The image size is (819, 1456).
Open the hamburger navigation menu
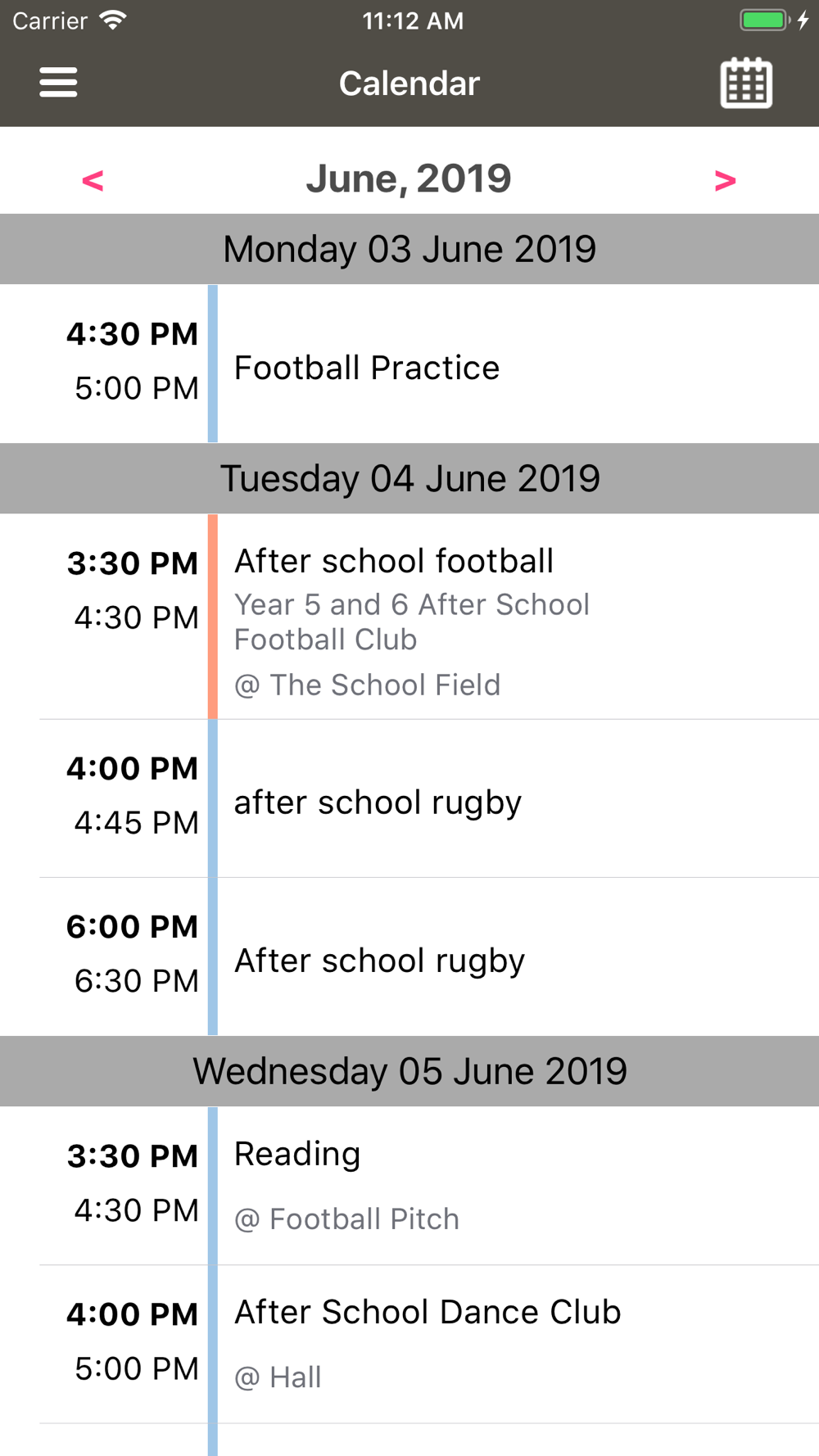pos(58,83)
